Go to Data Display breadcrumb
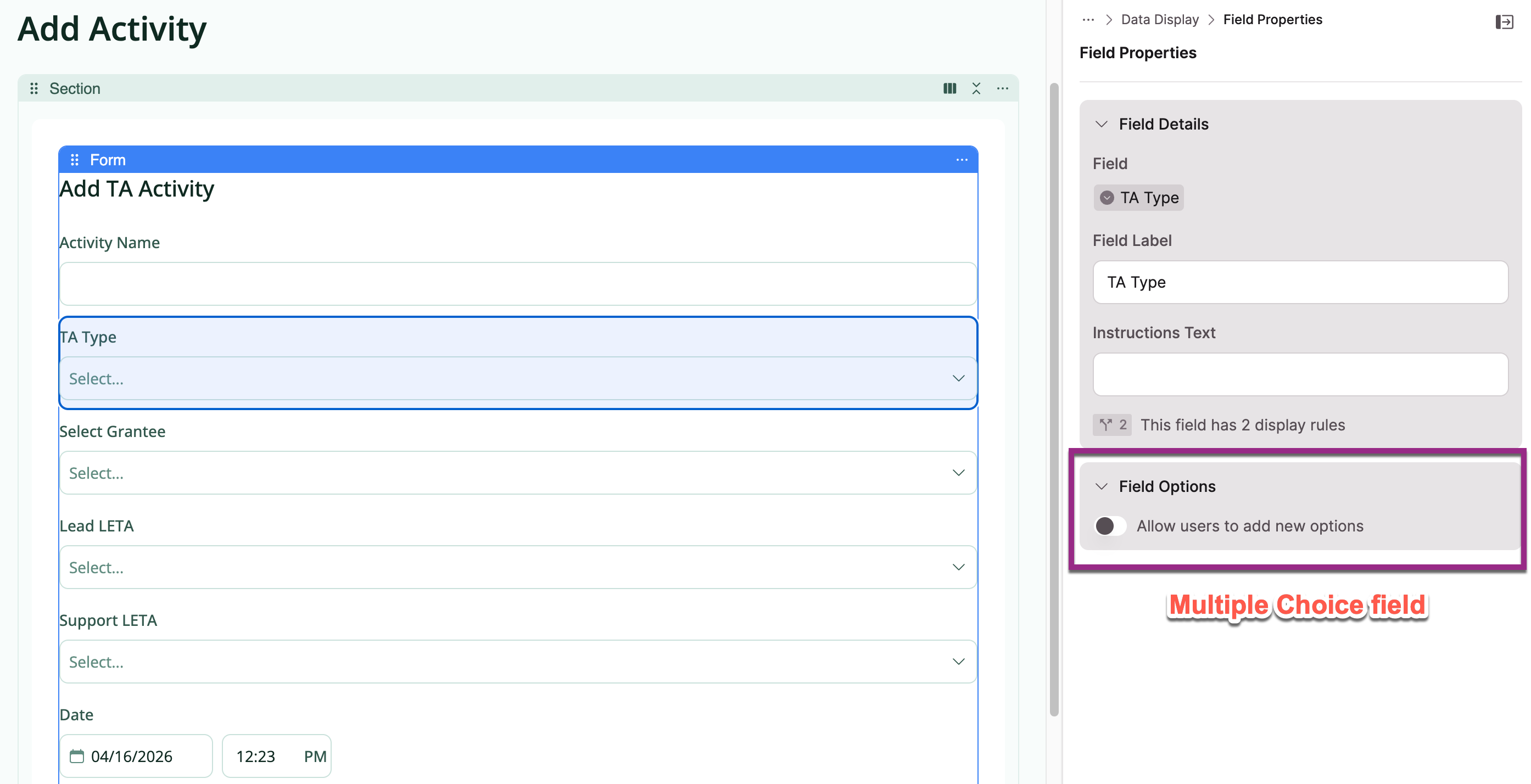The height and width of the screenshot is (784, 1531). click(1159, 20)
